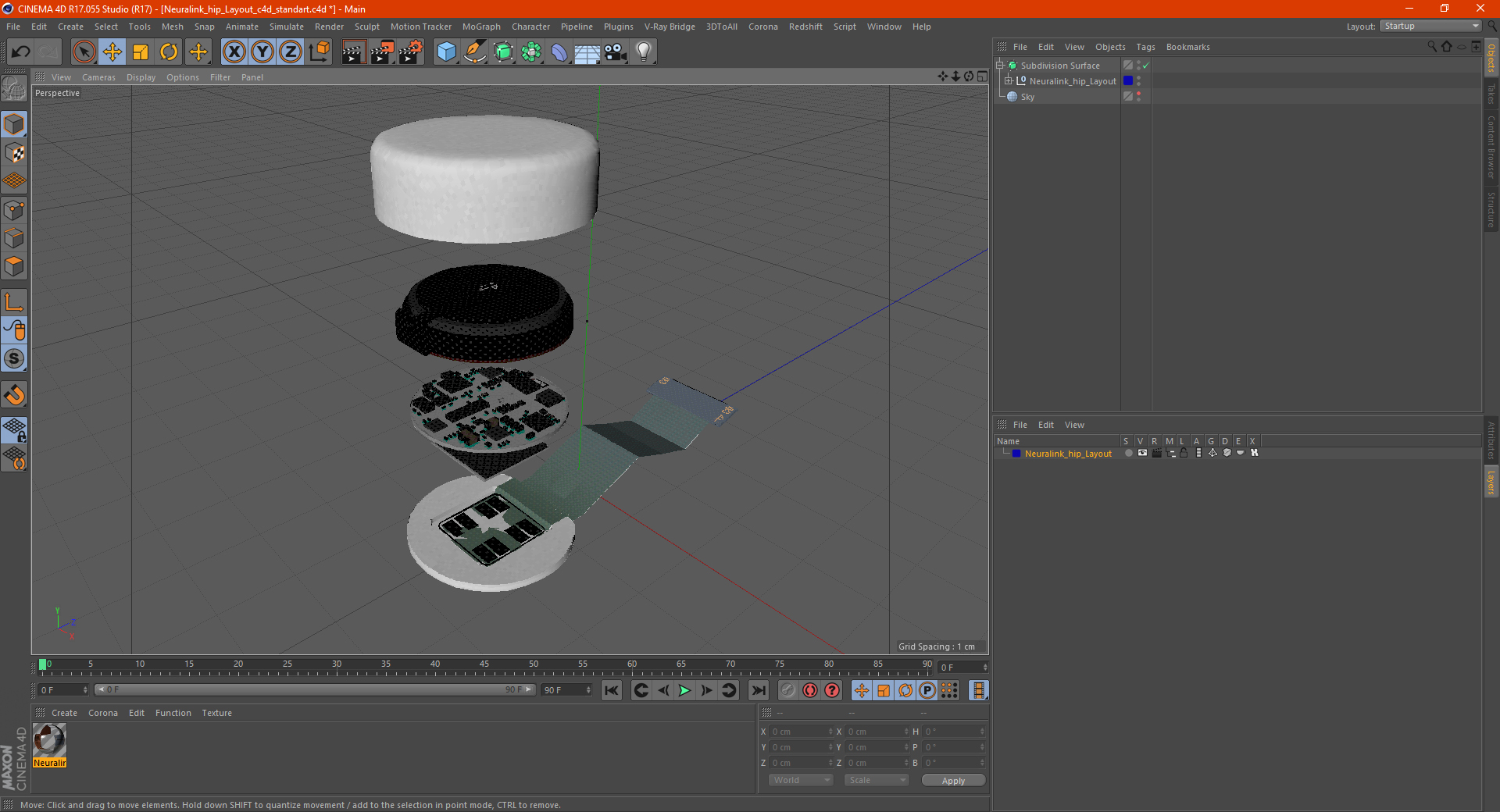Add a Cube primitive object
This screenshot has height=812, width=1500.
click(446, 52)
